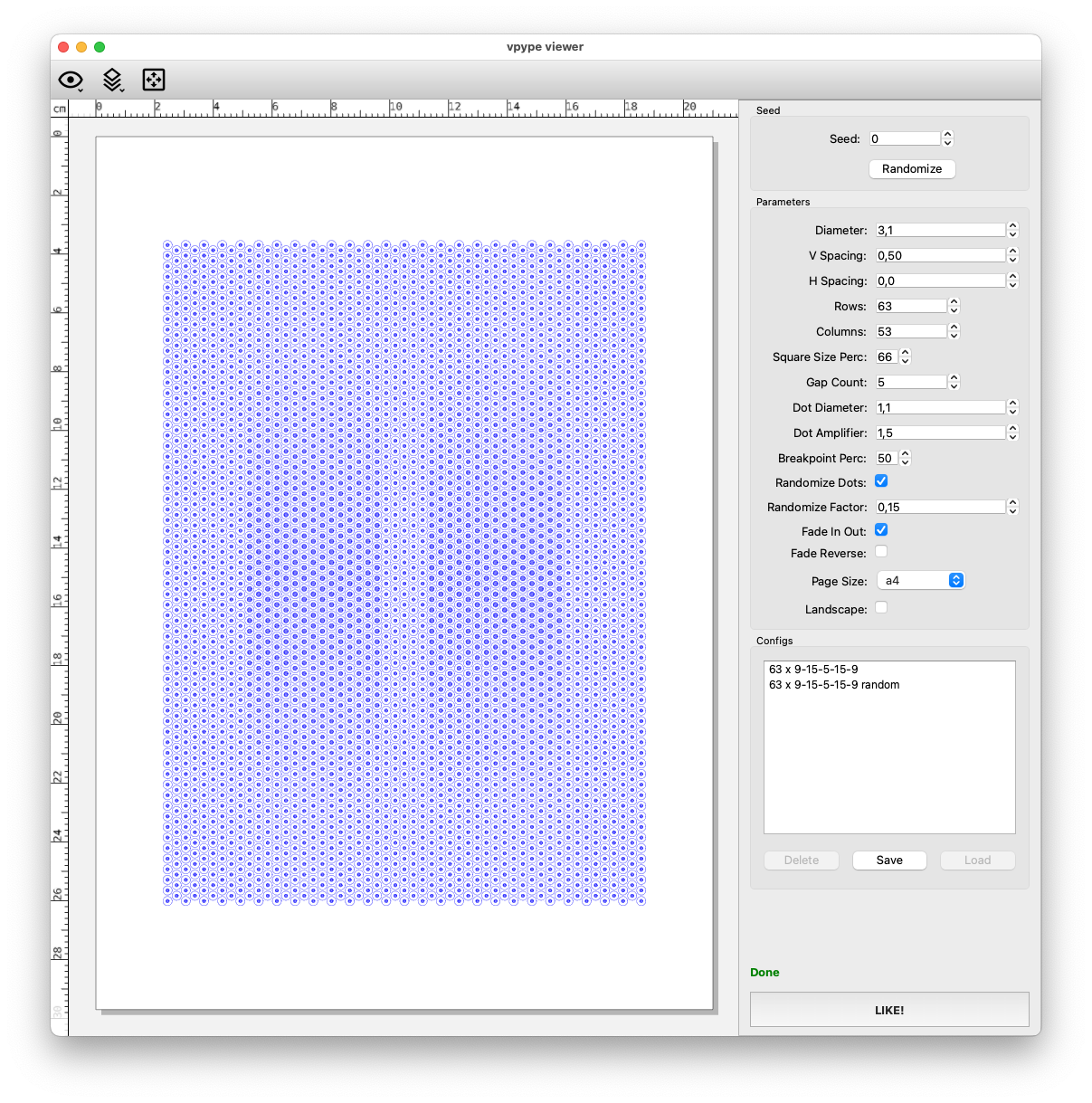Uncheck the Fade In Out checkbox
This screenshot has height=1103, width=1092.
(881, 530)
